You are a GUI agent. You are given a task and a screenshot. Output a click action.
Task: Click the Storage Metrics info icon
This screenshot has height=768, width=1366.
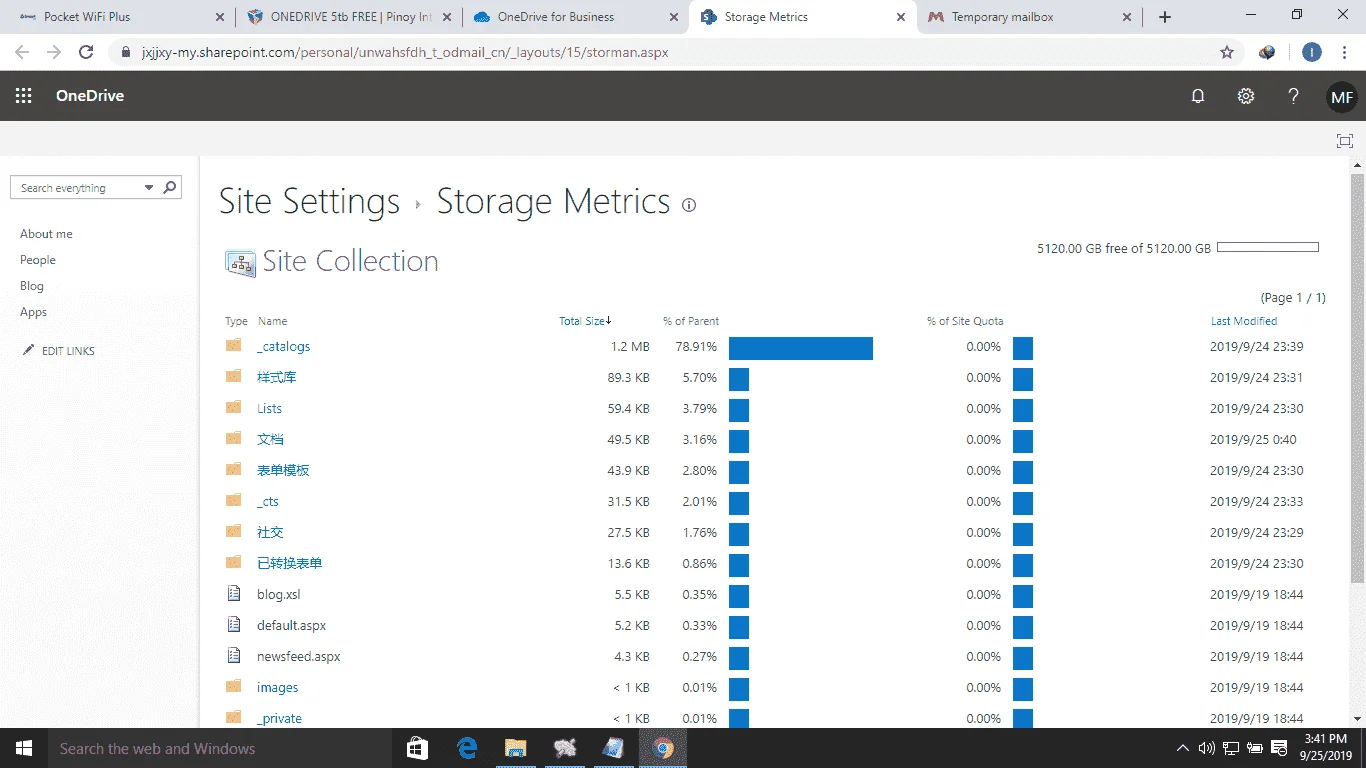[689, 205]
